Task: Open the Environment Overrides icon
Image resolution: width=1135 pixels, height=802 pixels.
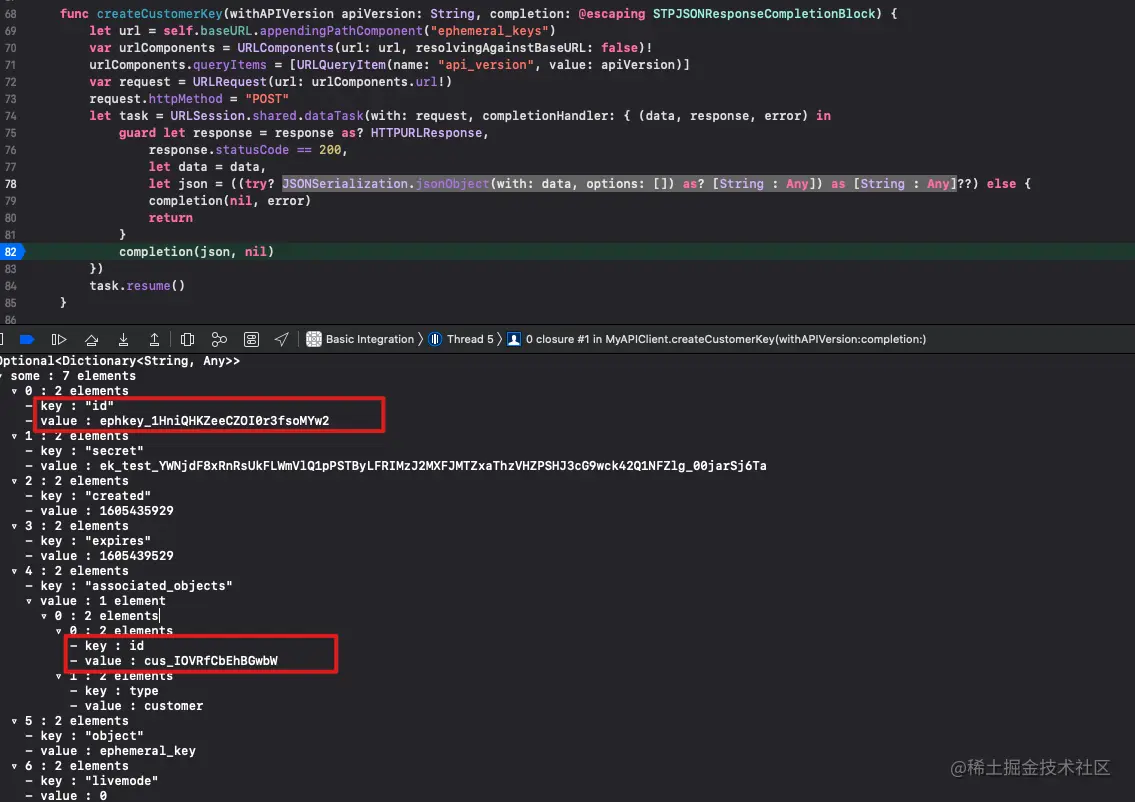Action: [251, 339]
